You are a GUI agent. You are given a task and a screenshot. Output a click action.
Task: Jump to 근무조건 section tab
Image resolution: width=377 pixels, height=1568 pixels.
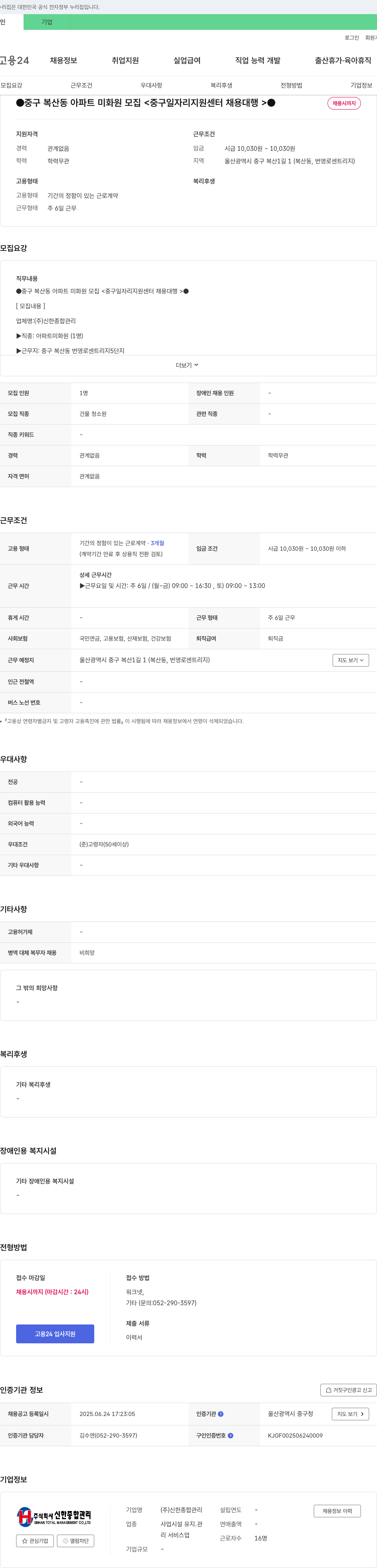pyautogui.click(x=81, y=85)
